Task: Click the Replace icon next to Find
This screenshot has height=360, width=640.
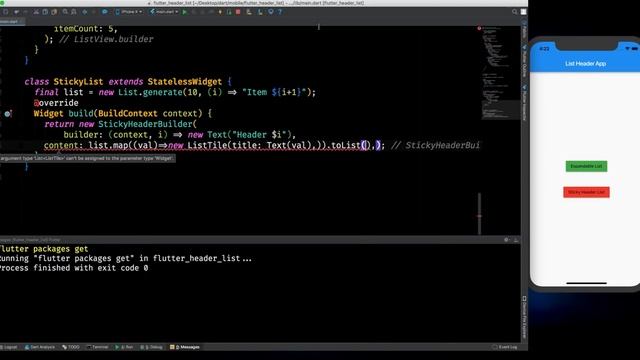Action: [74, 12]
